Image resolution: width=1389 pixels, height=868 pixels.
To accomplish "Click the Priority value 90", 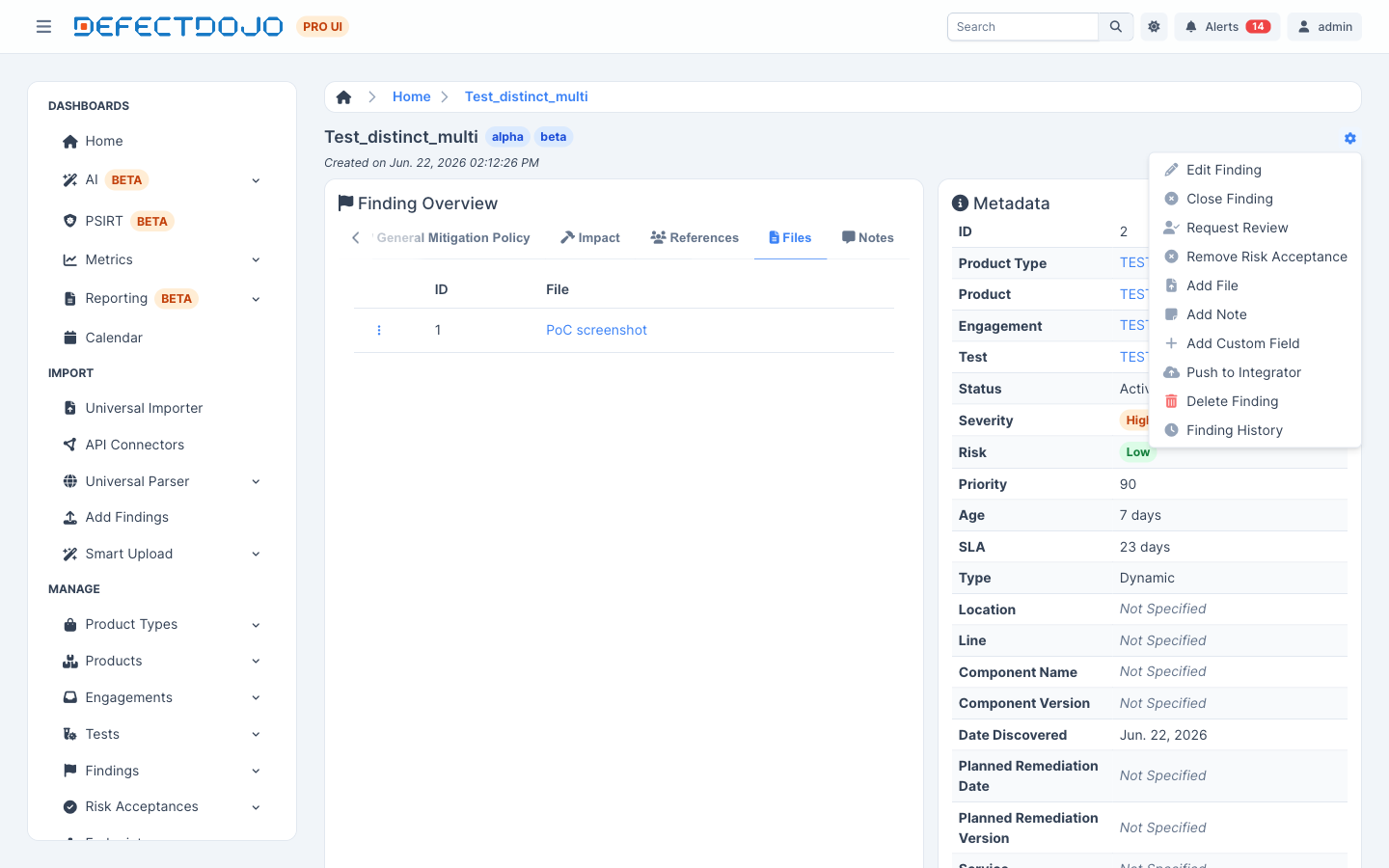I will click(x=1128, y=484).
